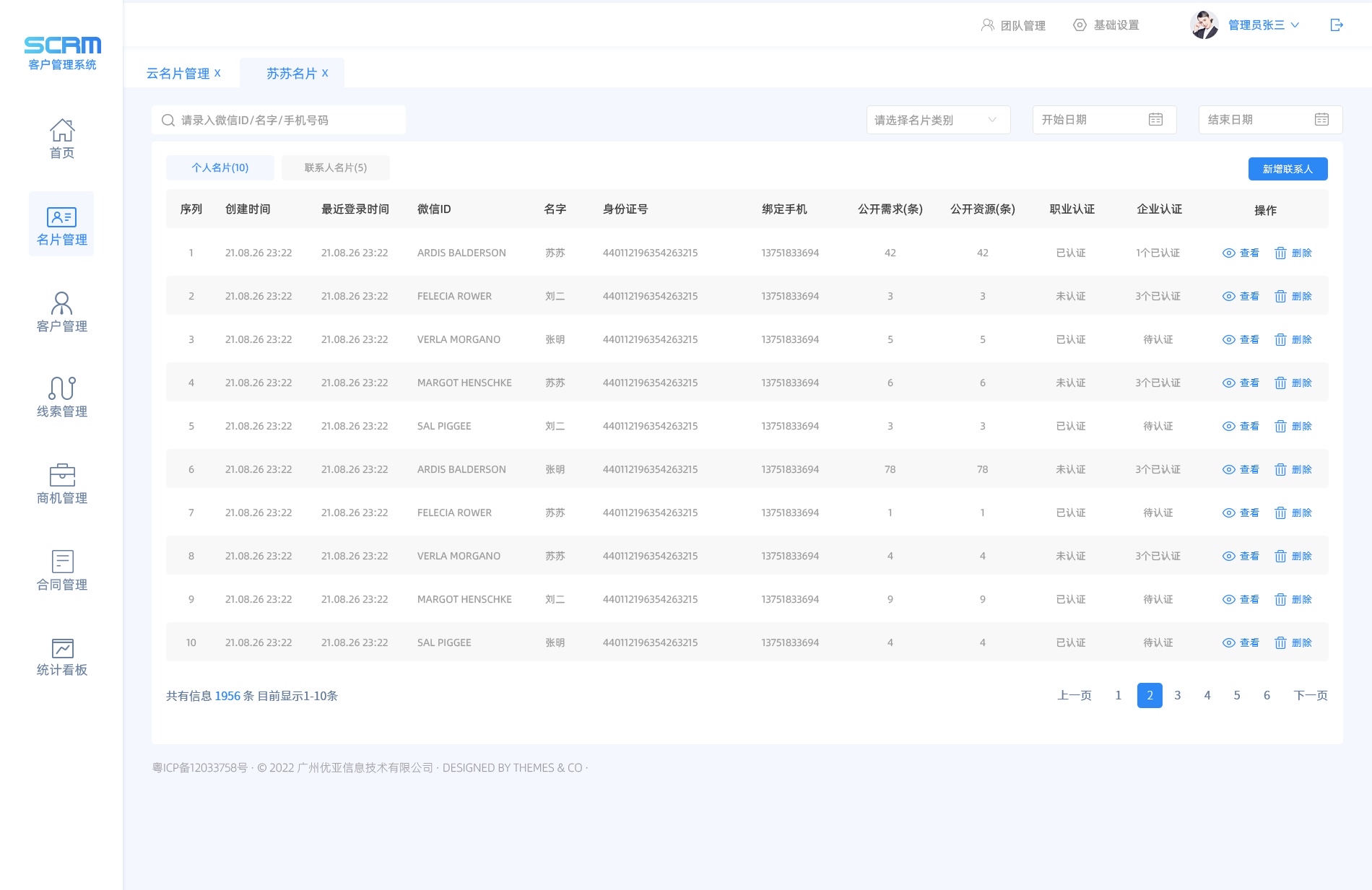Open 统计看板 chart icon in sidebar

[62, 648]
